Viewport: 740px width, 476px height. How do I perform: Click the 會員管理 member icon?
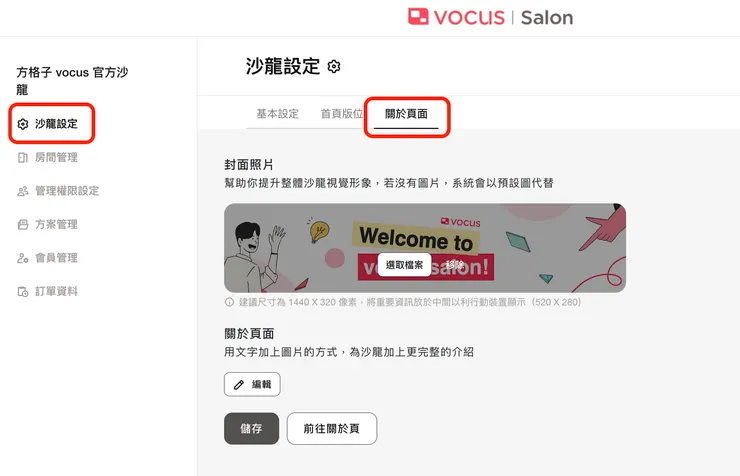(x=23, y=258)
